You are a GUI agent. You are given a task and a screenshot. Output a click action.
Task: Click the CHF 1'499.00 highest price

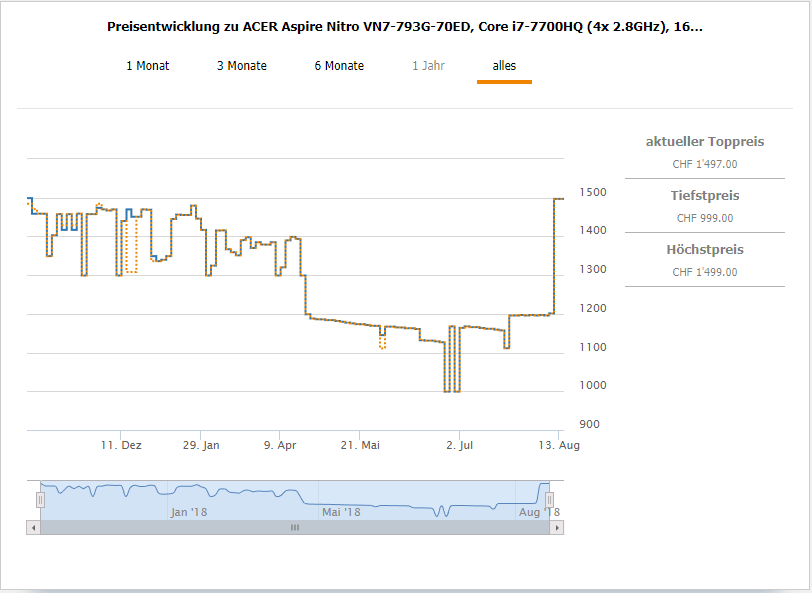(704, 272)
